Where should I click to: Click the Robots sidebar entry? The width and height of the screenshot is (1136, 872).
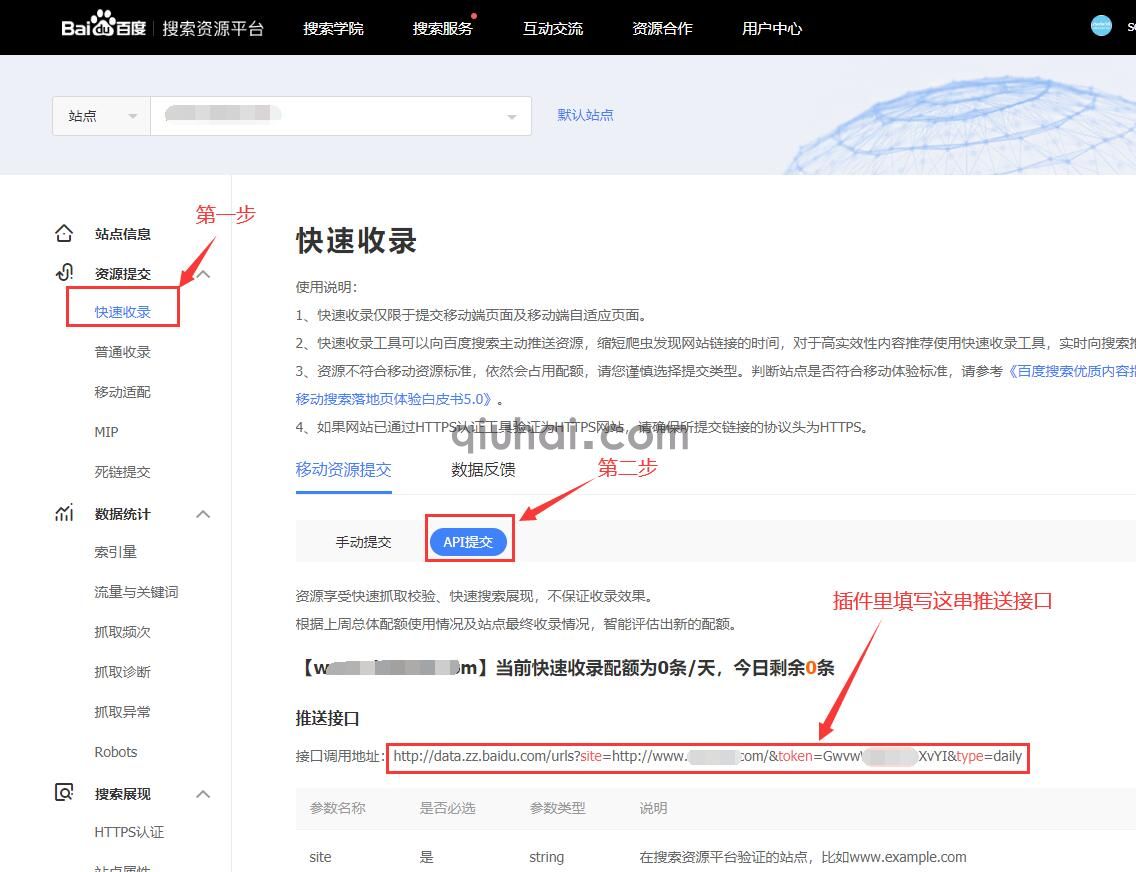point(116,751)
